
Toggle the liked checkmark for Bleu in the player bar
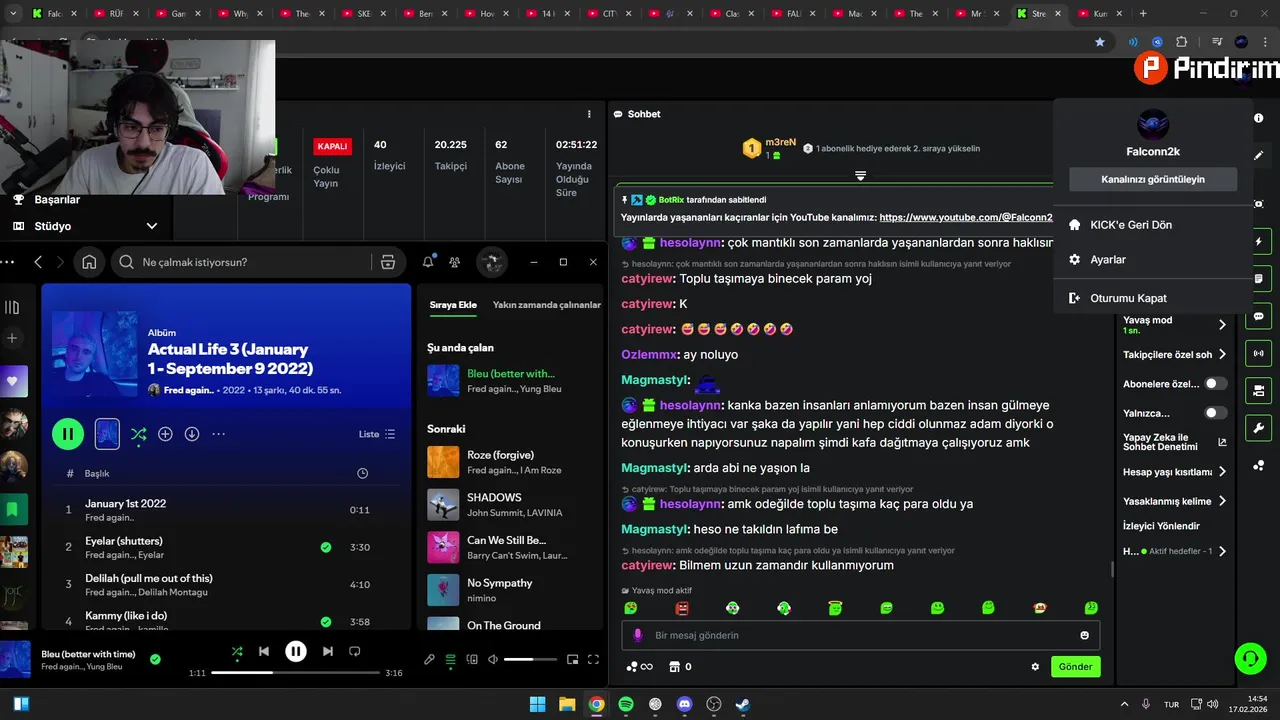point(155,659)
